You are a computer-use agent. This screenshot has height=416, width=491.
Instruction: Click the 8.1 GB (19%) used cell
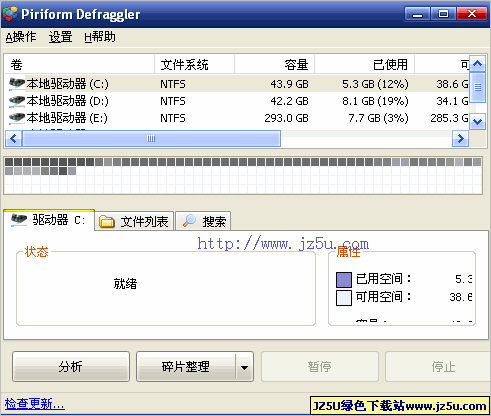pyautogui.click(x=375, y=101)
